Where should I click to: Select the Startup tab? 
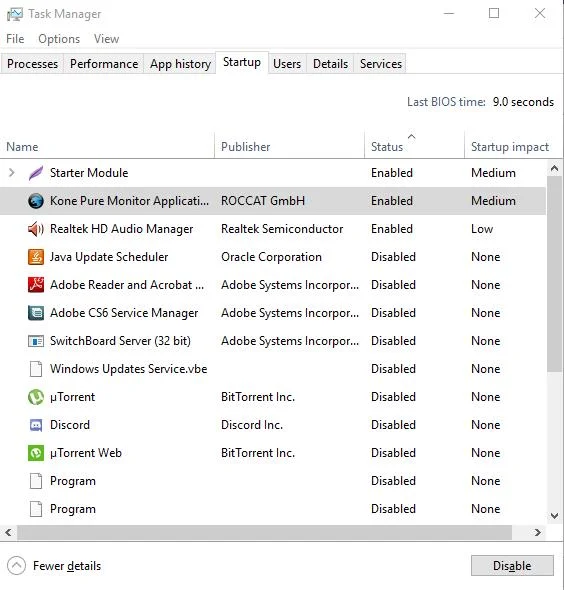pyautogui.click(x=242, y=62)
